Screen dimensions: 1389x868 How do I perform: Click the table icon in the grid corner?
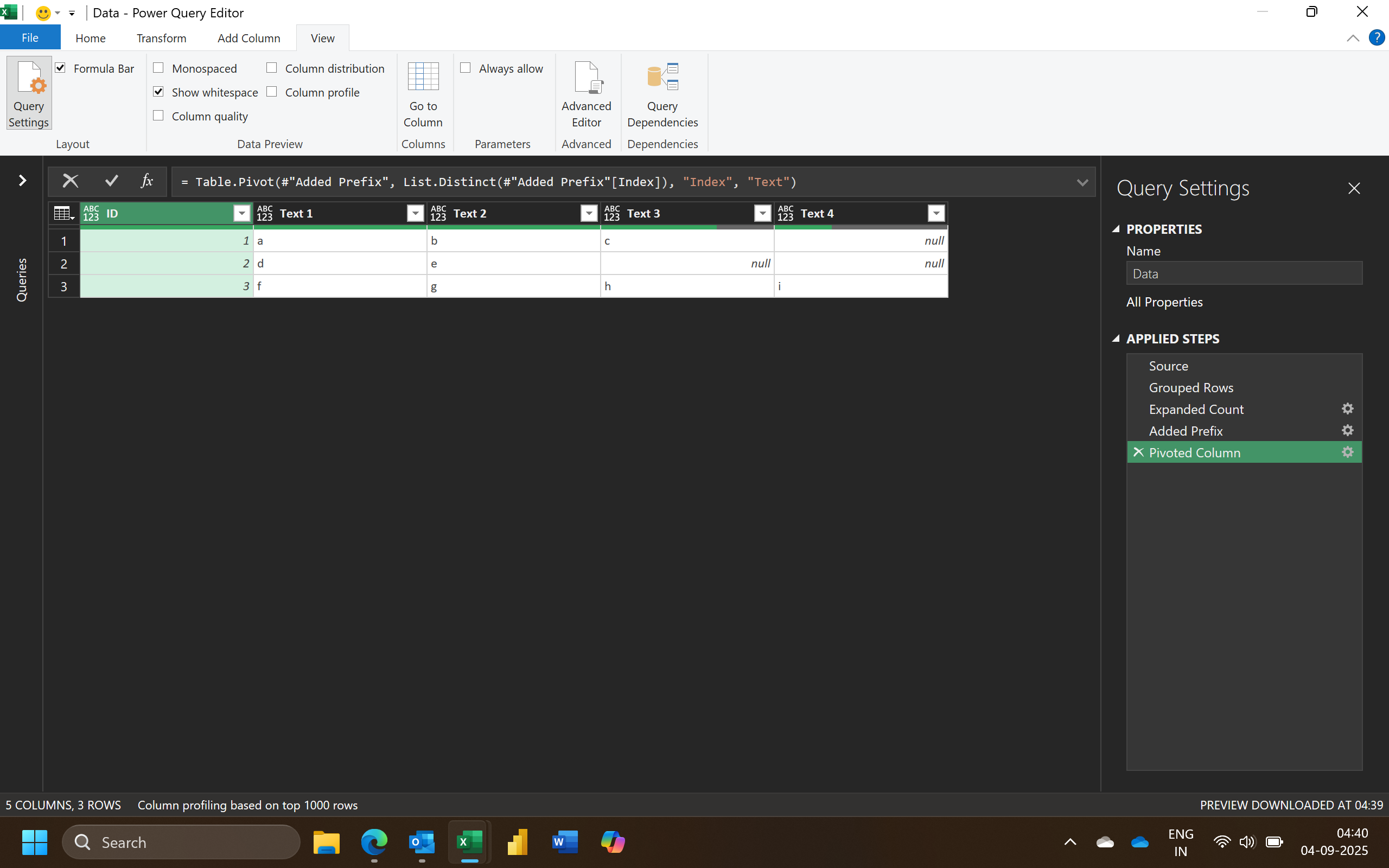click(x=62, y=214)
